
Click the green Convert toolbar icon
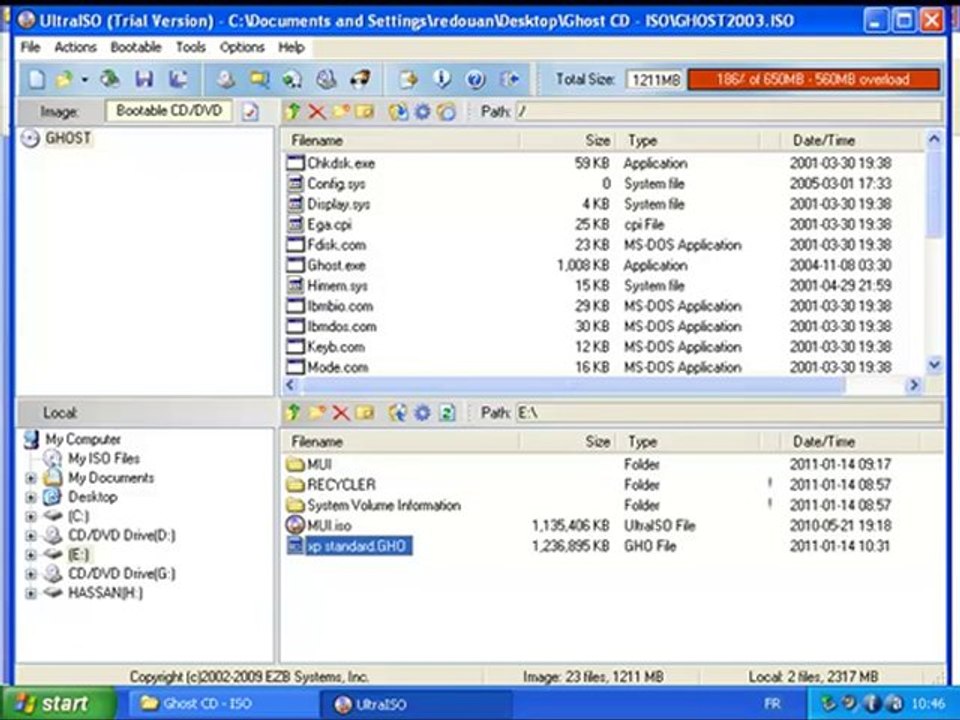click(x=292, y=79)
